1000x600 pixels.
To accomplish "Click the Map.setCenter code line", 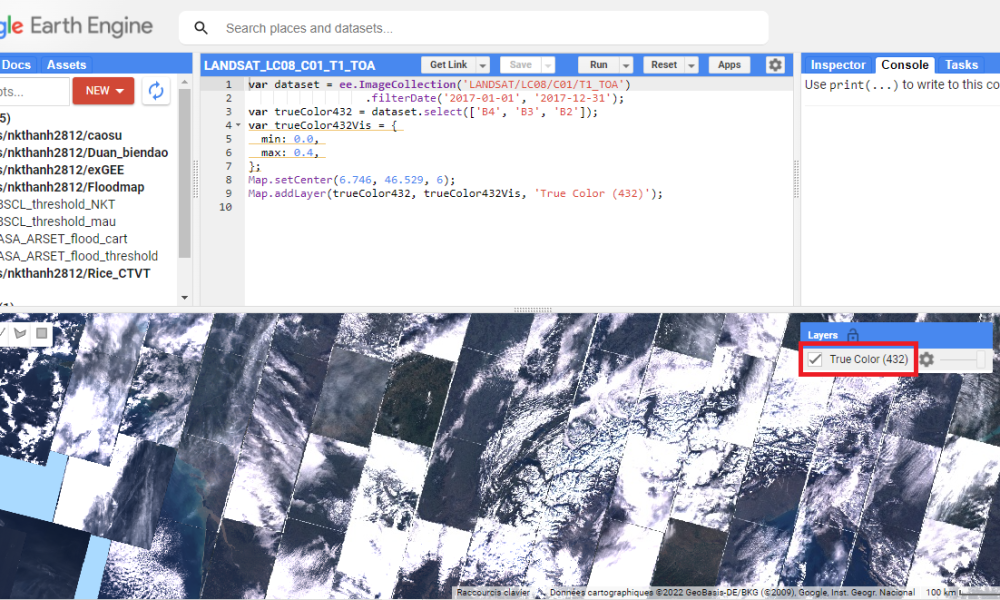I will pos(352,180).
